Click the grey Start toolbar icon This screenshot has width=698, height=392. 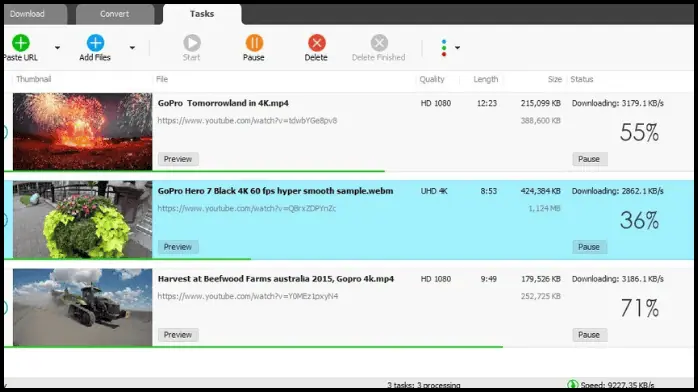(192, 43)
